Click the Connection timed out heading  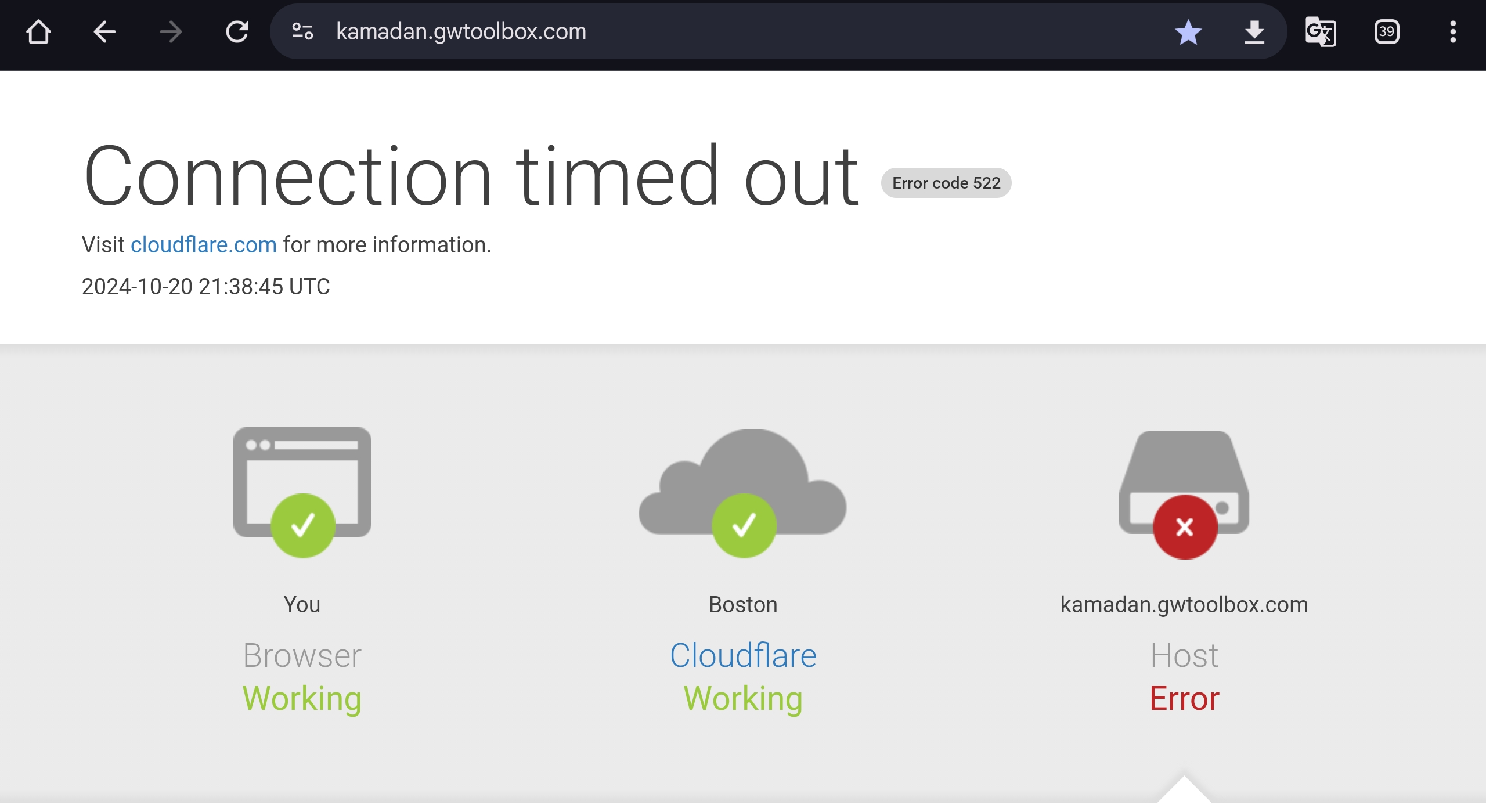[470, 176]
